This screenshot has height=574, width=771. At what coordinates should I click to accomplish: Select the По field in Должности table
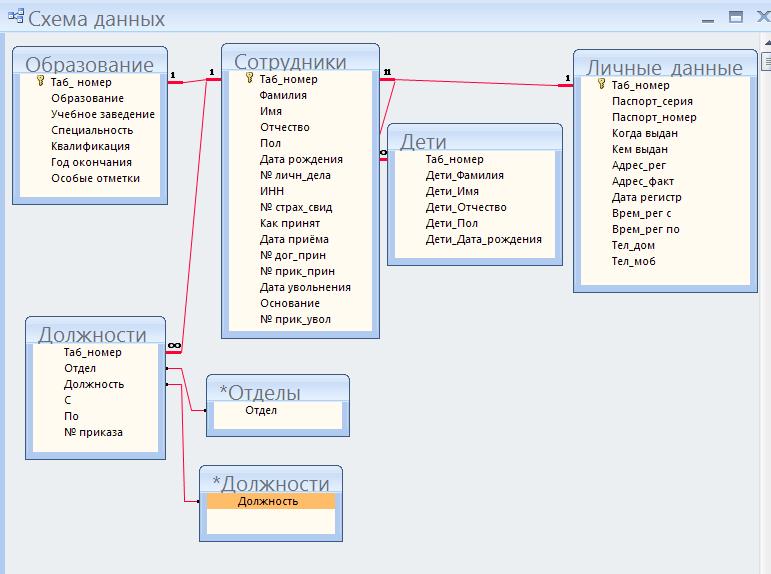pyautogui.click(x=95, y=416)
